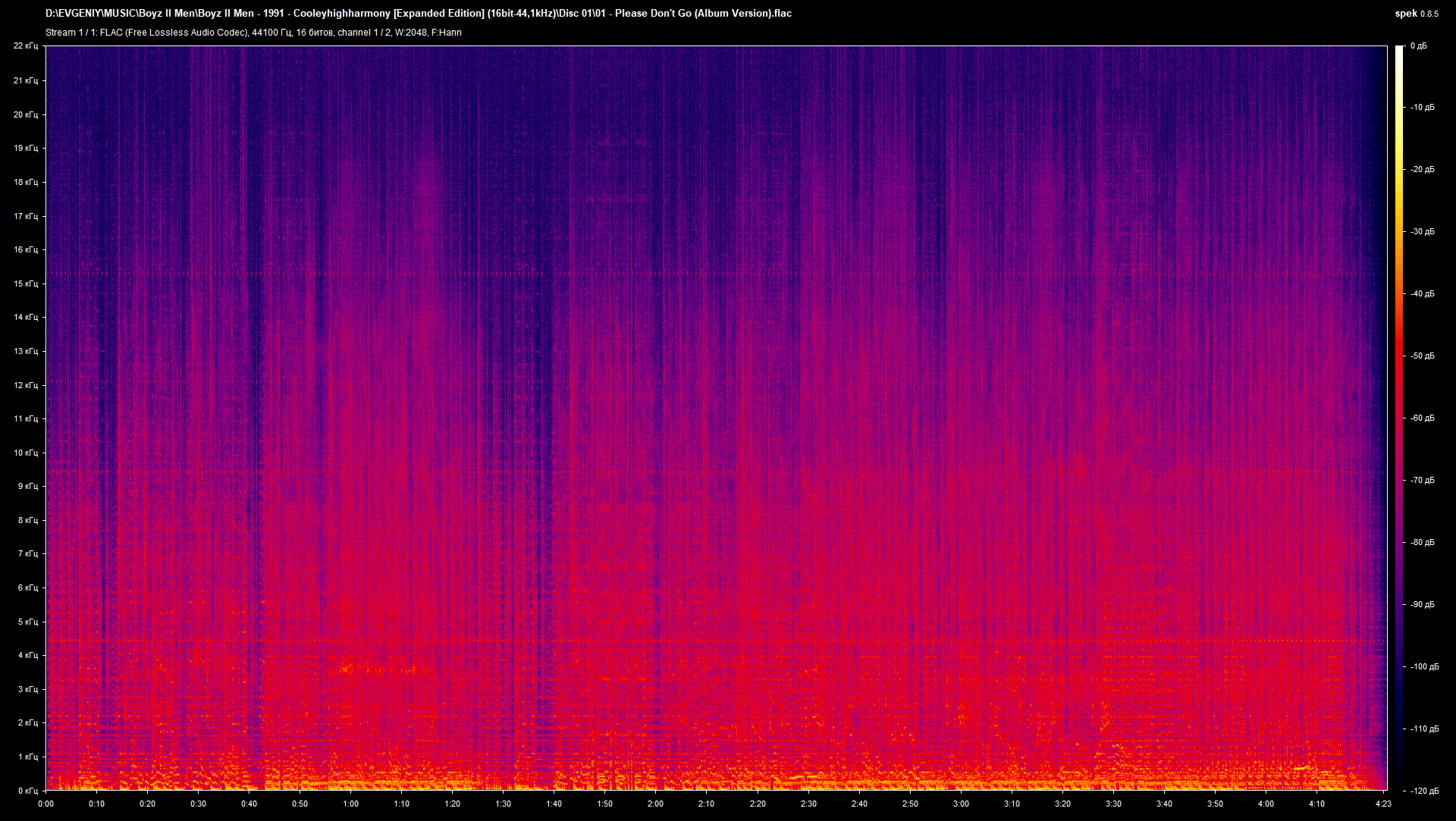Screen dimensions: 1456x821
Task: Click the file path title bar text
Action: 417,13
